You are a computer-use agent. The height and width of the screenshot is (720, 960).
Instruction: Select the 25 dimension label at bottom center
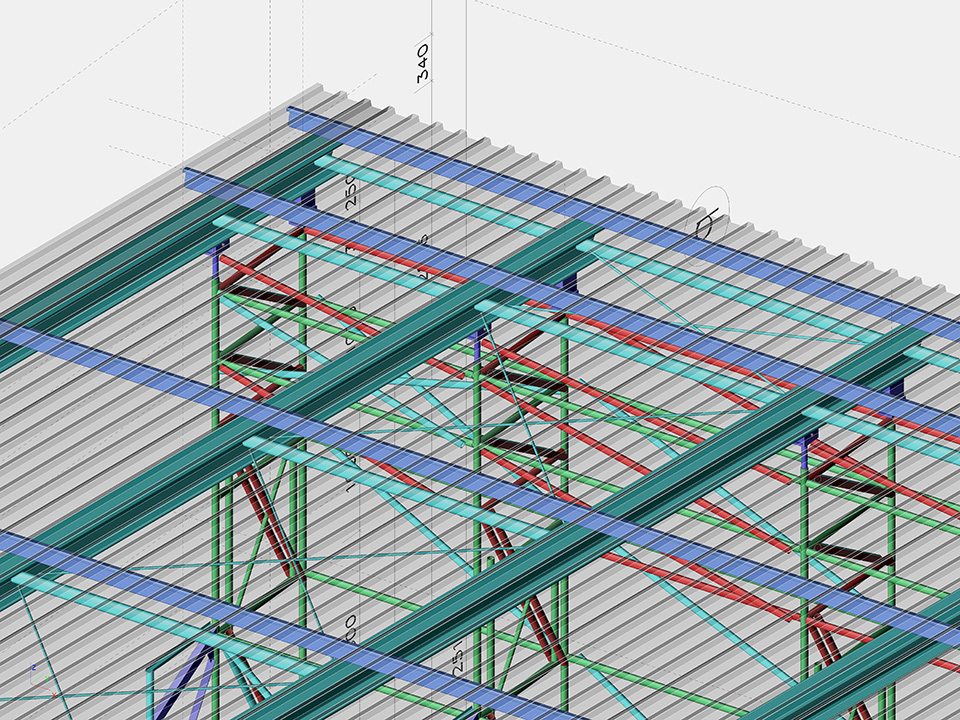point(456,661)
